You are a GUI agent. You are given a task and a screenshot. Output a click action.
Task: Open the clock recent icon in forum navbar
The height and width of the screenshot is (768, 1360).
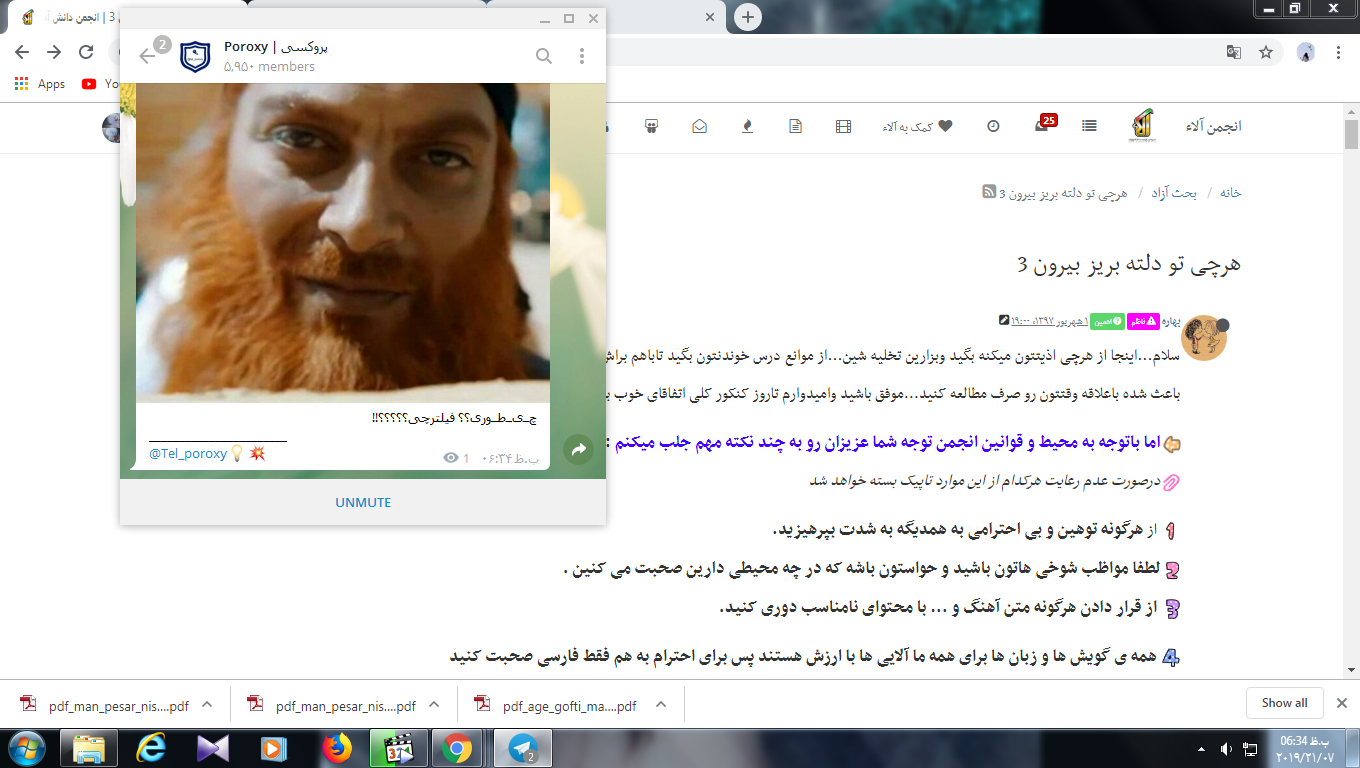click(993, 126)
